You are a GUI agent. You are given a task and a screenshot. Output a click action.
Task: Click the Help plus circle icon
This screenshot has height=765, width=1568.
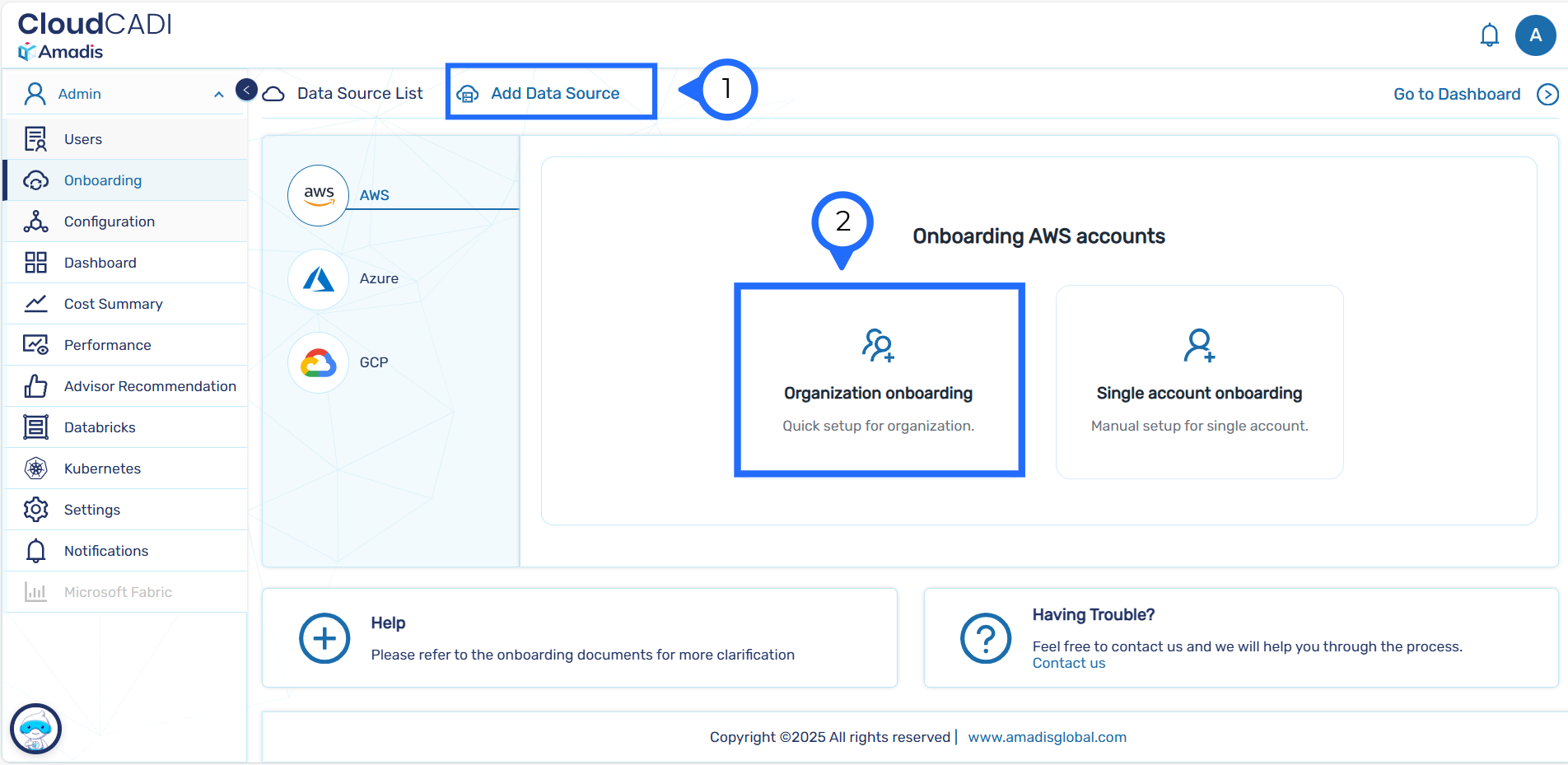pyautogui.click(x=324, y=638)
